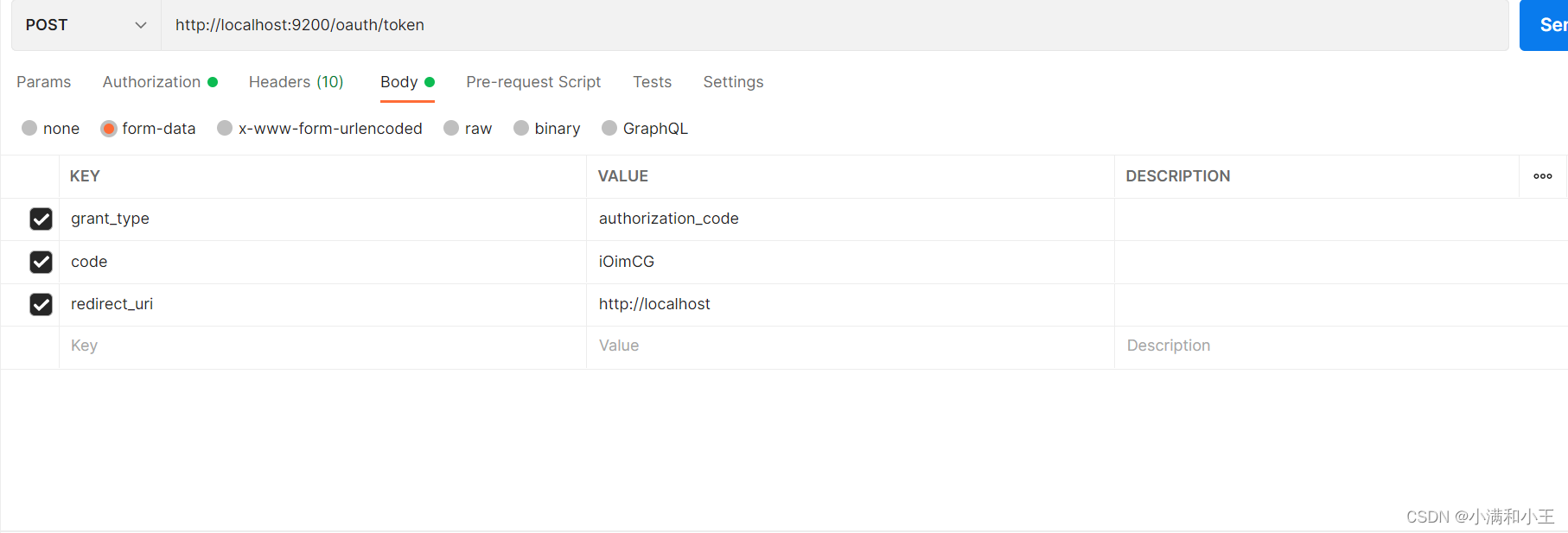This screenshot has width=1568, height=533.
Task: Click the empty Key placeholder field
Action: pos(322,346)
